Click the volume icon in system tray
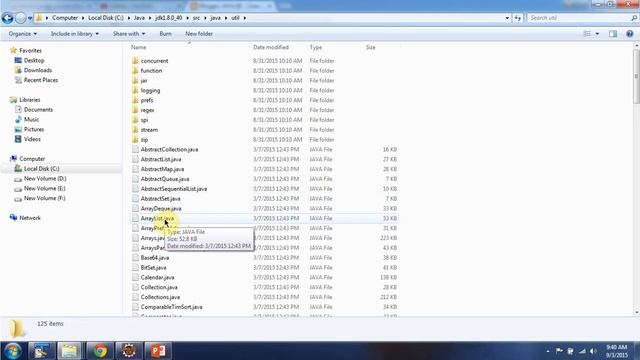This screenshot has width=640, height=360. click(x=593, y=351)
